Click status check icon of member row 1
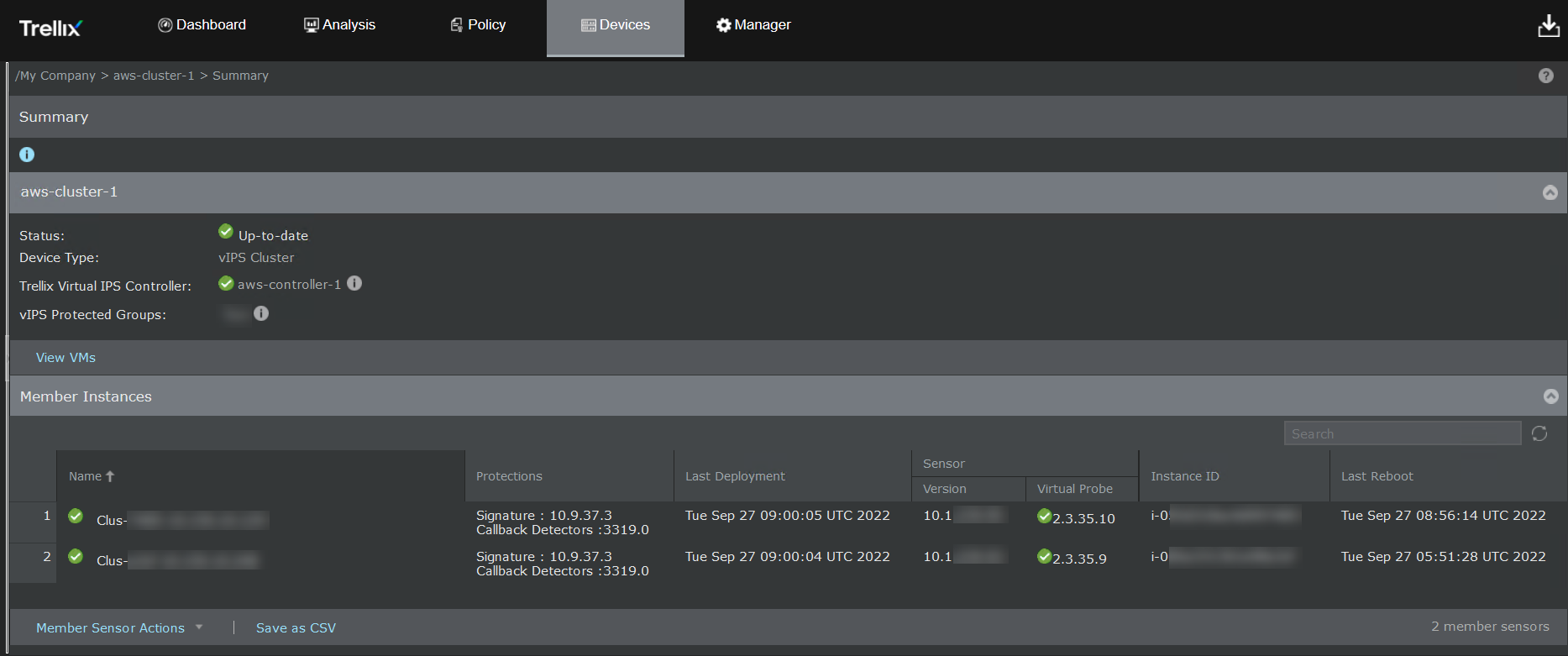Screen dimensions: 1568x656 76,516
